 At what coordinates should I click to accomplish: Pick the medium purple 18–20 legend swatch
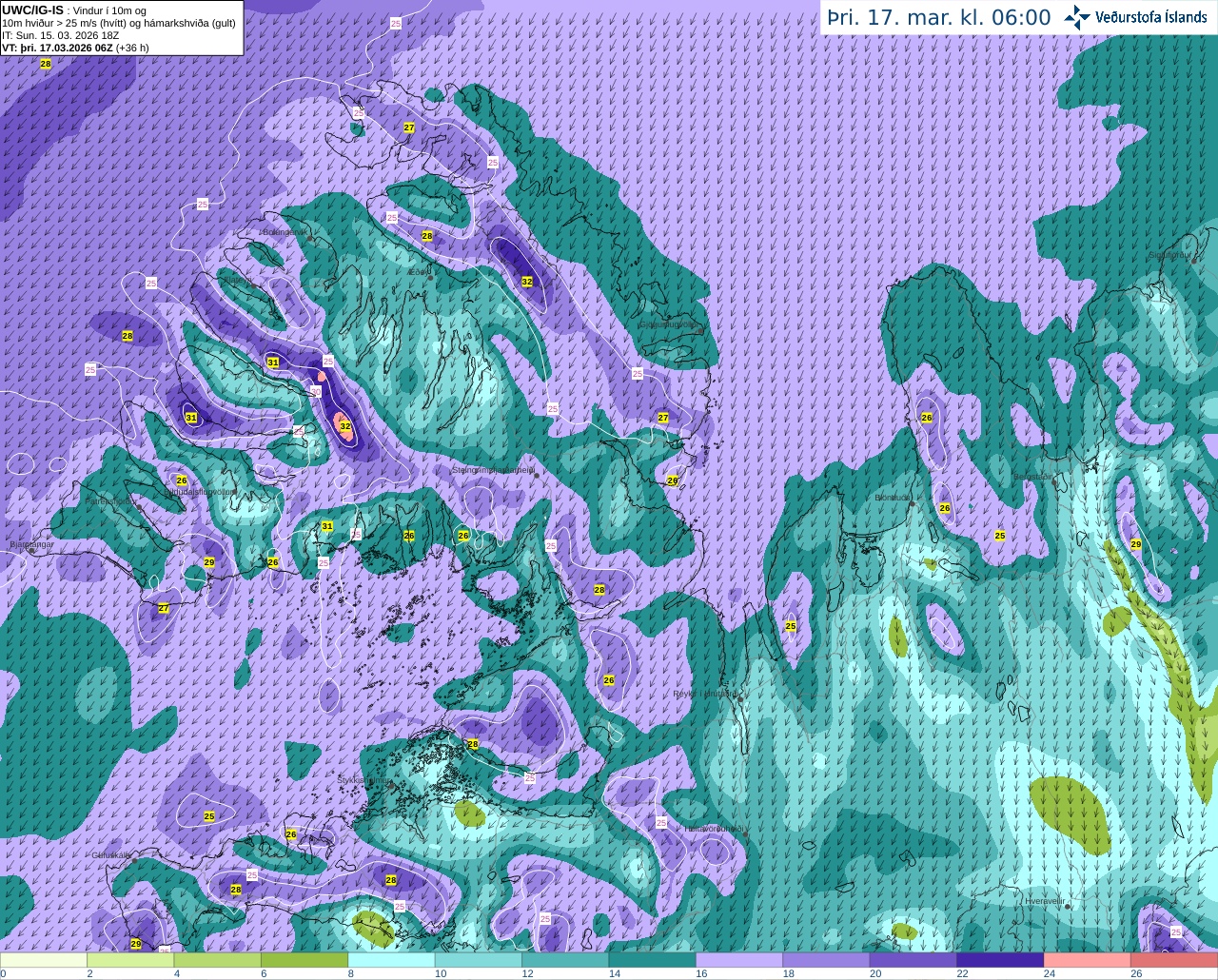tap(826, 960)
